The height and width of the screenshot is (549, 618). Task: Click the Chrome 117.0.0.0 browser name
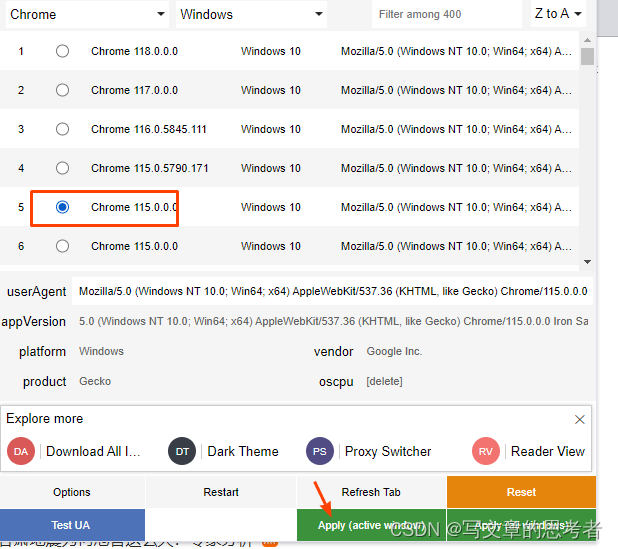click(134, 90)
